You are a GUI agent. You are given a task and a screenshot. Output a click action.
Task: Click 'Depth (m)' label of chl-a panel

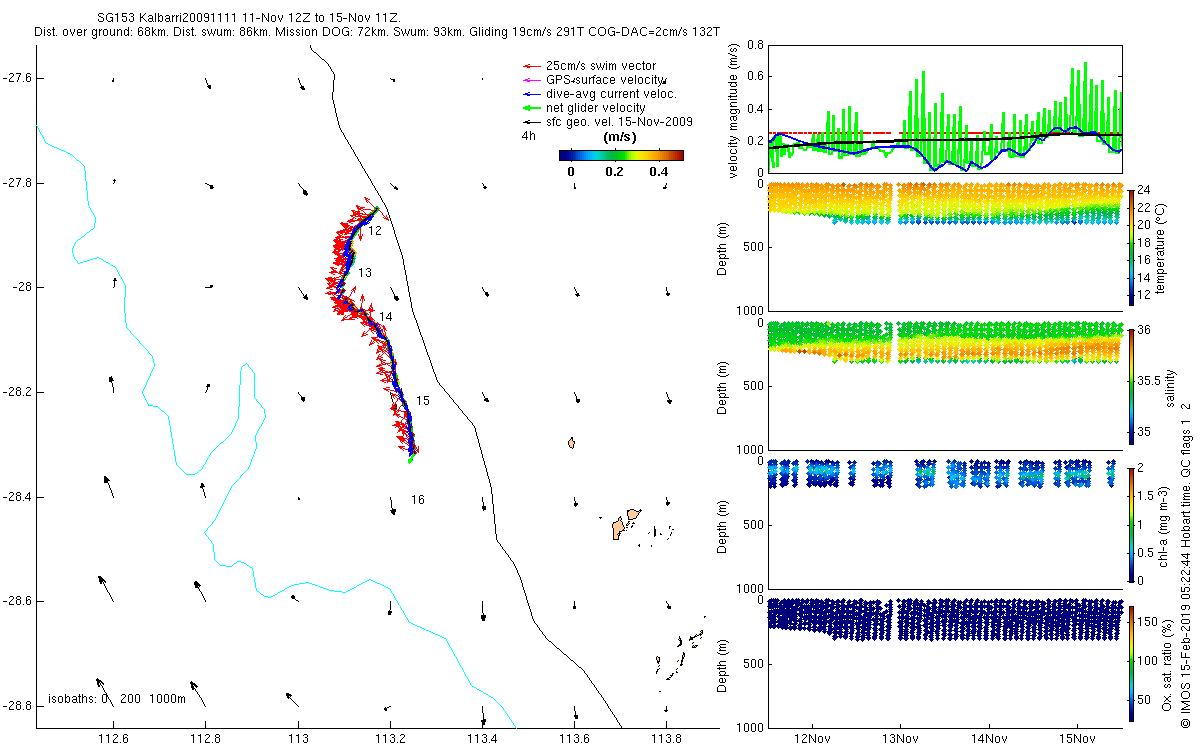coord(722,526)
